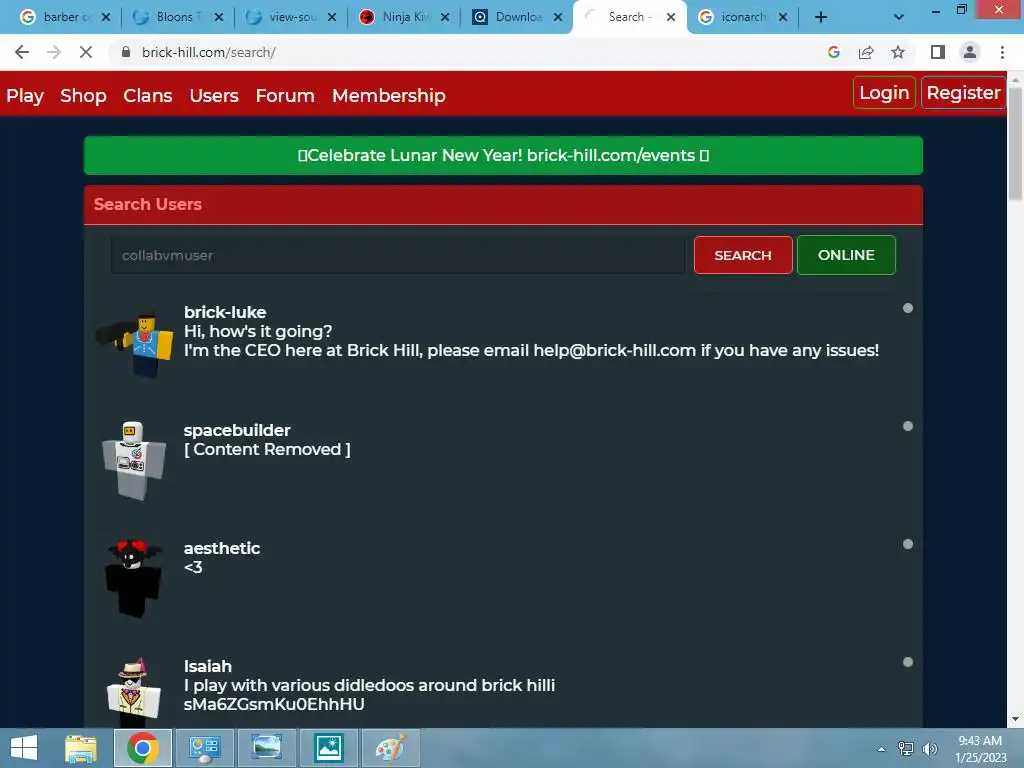This screenshot has height=768, width=1024.
Task: Click Isaiah's status dot
Action: (908, 662)
